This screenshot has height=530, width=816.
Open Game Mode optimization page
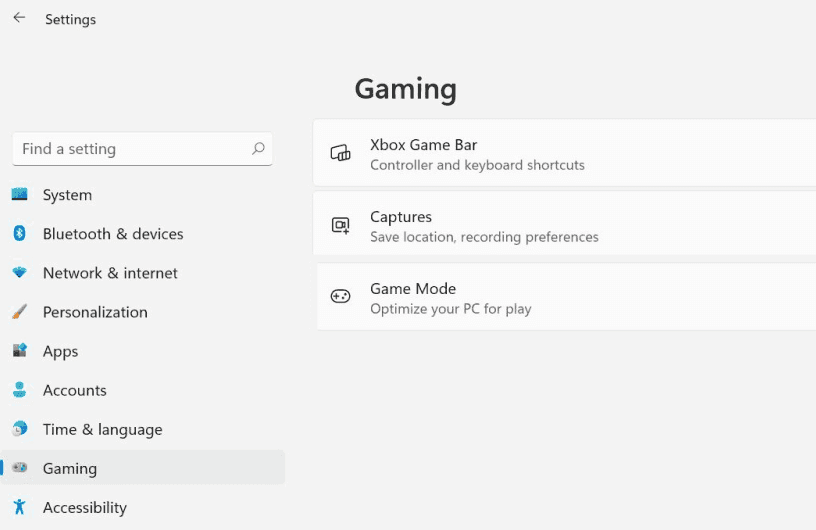tap(566, 297)
